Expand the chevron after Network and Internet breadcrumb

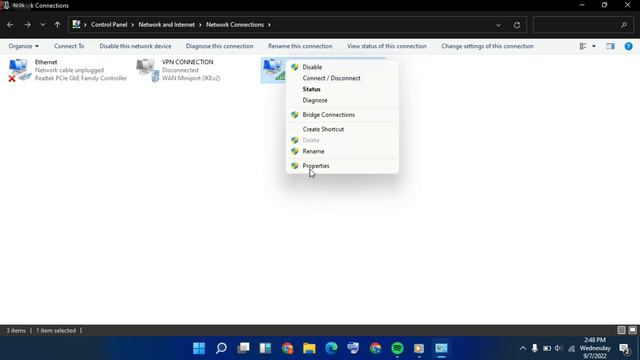(x=200, y=25)
